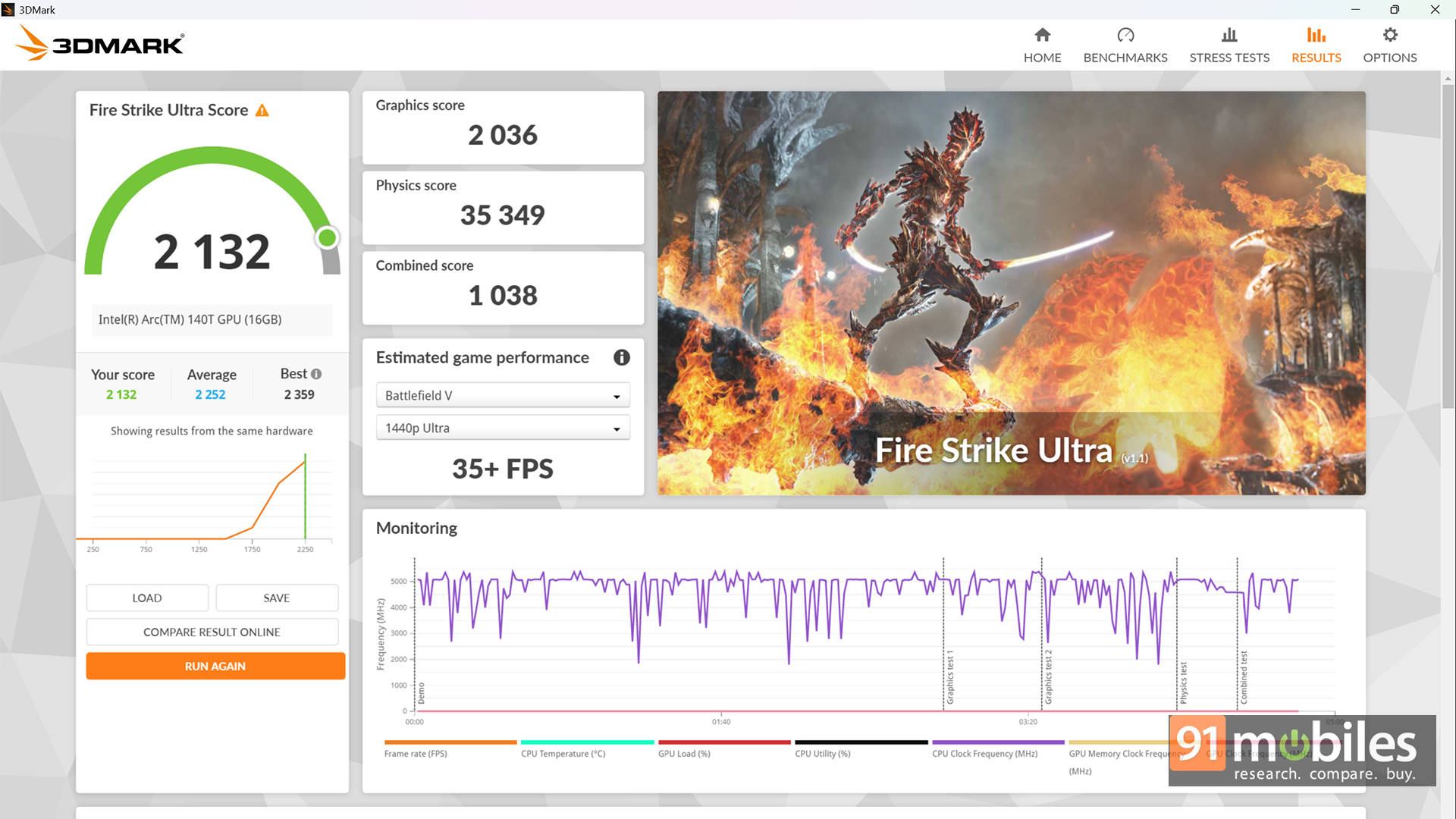Open the Benchmarks gauge icon
The width and height of the screenshot is (1456, 819).
1125,35
